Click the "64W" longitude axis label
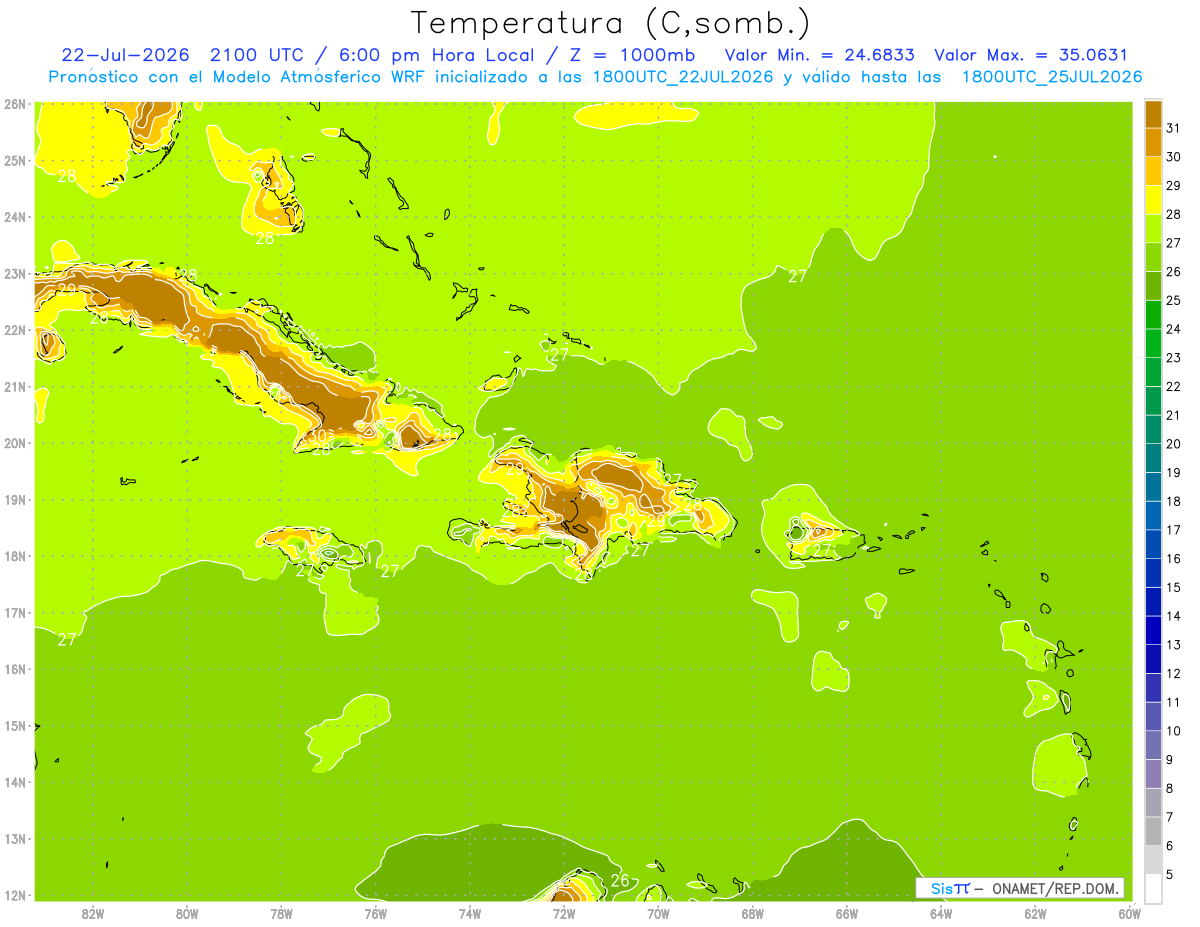The image size is (1200, 927). coord(941,913)
